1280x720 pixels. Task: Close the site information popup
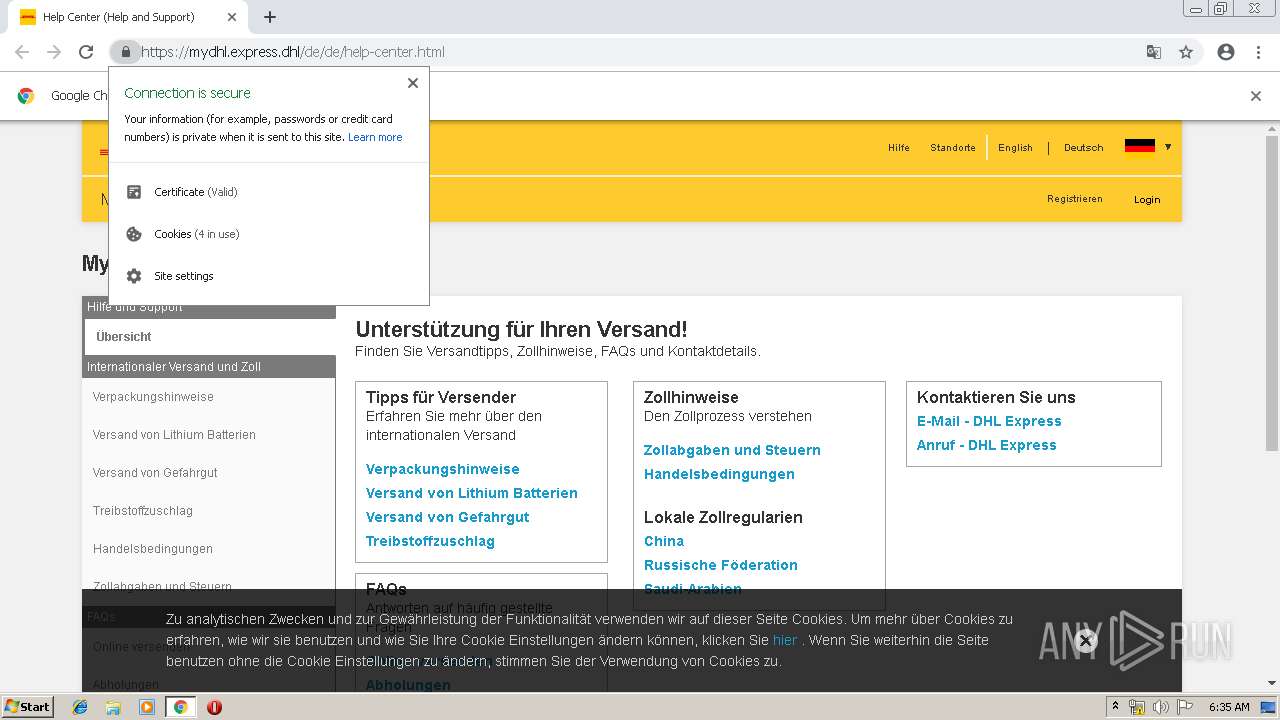coord(413,83)
